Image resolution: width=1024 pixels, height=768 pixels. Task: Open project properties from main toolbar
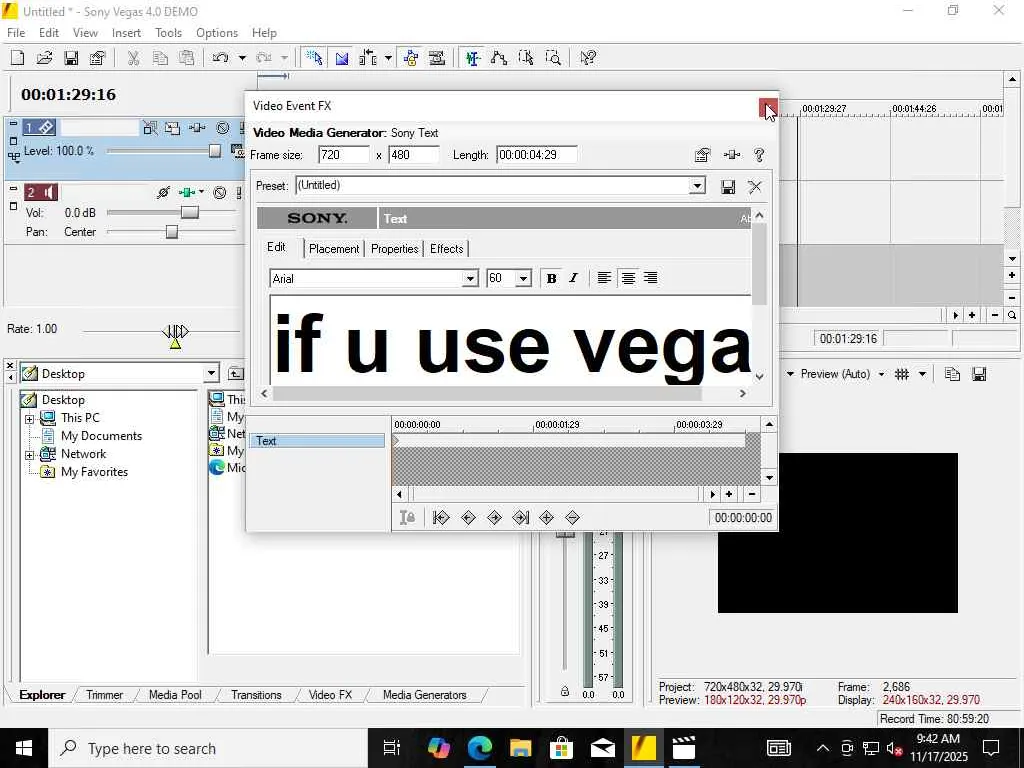click(x=97, y=58)
